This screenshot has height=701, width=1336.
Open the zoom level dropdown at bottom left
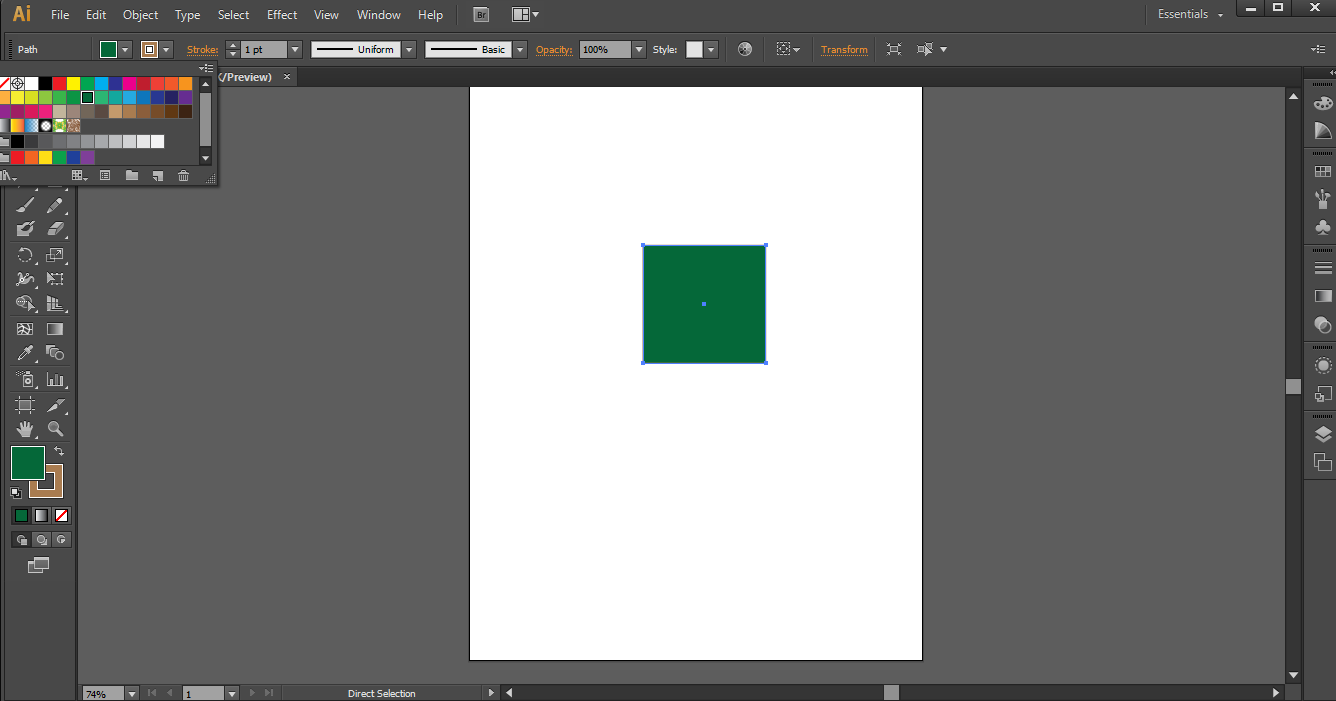pyautogui.click(x=130, y=692)
